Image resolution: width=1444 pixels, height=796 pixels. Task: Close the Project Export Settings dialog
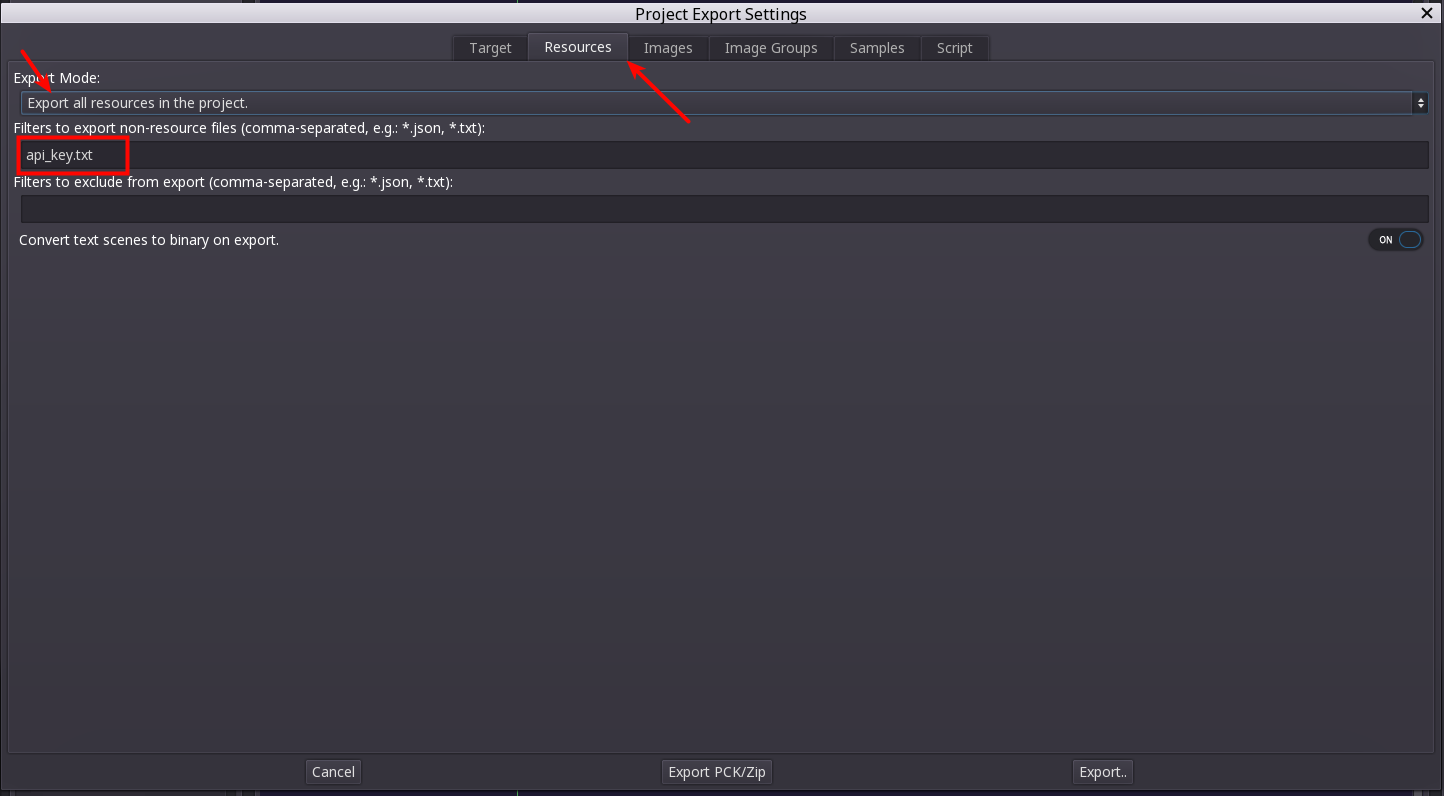point(1427,13)
